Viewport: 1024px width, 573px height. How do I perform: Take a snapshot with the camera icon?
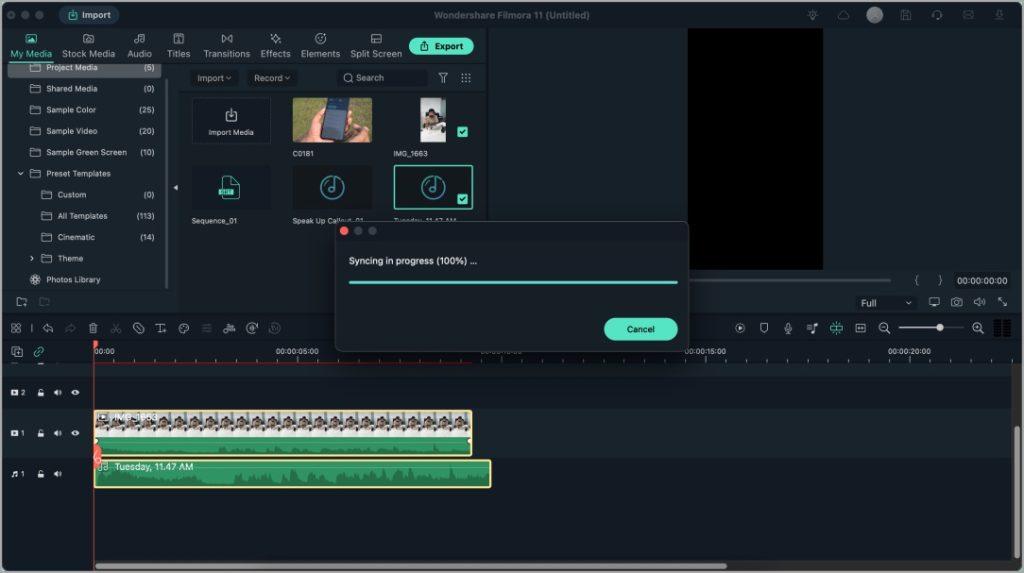click(x=957, y=302)
